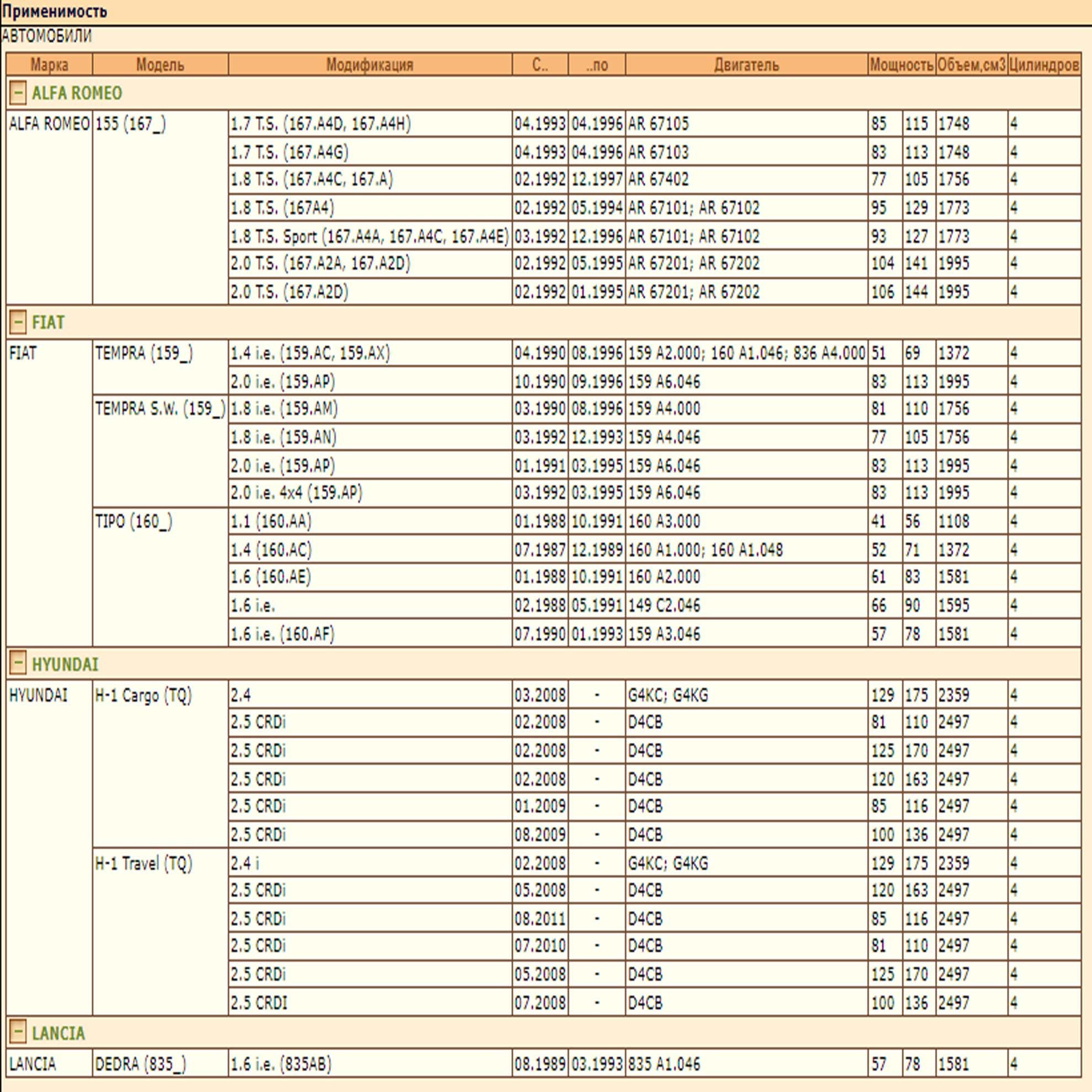Select the 2.5 CRDI row dated 07.2008
This screenshot has height=1092, width=1092.
click(x=370, y=1003)
